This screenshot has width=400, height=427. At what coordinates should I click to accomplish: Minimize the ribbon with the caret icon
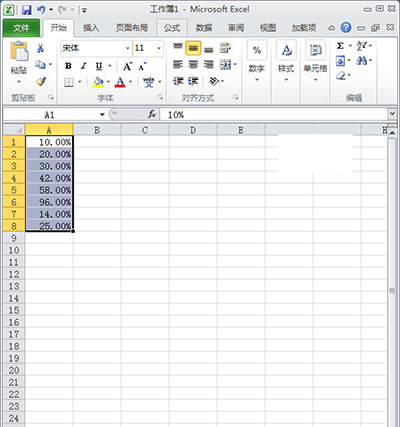point(331,28)
